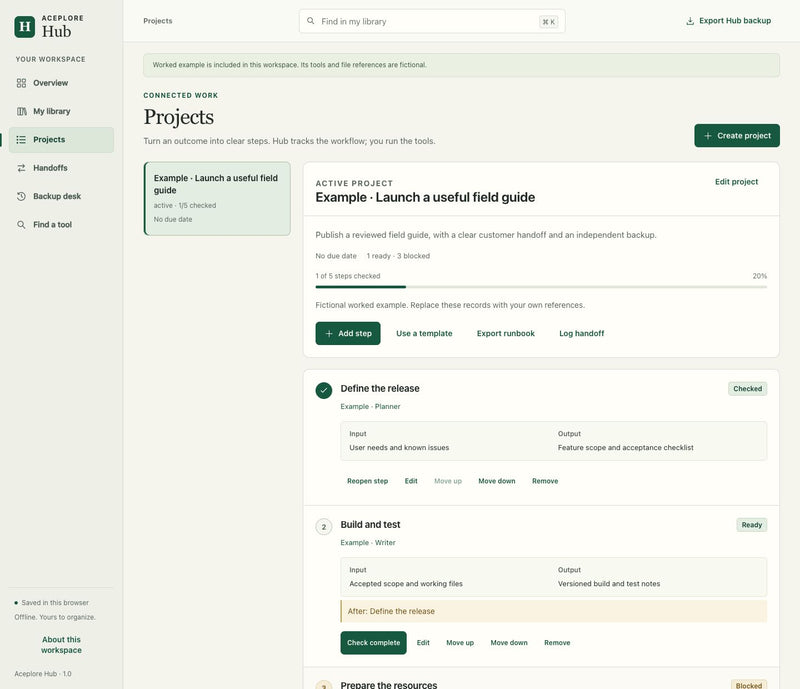Move down the Define the release step
Screen dimensions: 800x689
click(496, 481)
